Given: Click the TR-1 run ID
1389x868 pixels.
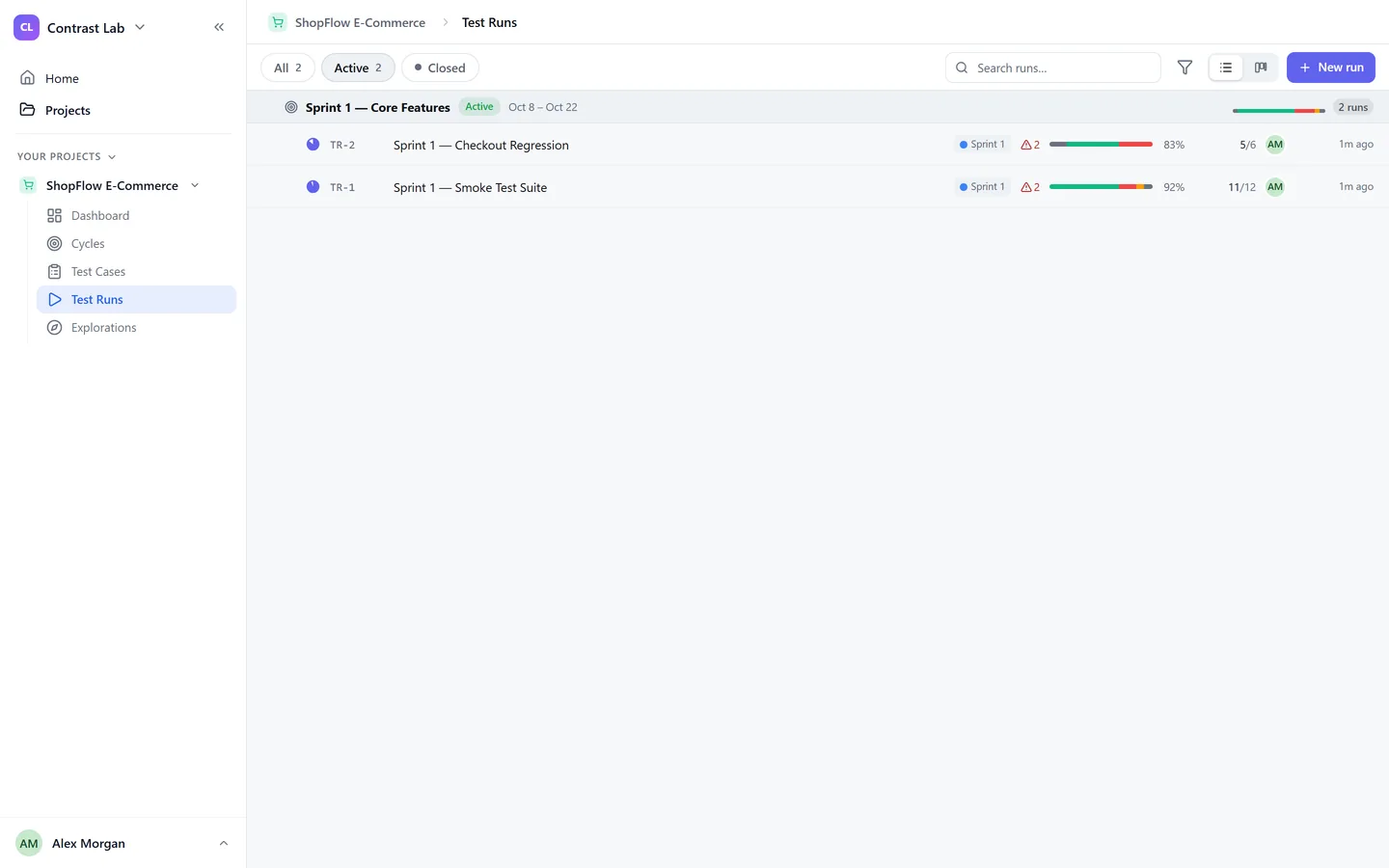Looking at the screenshot, I should 342,187.
